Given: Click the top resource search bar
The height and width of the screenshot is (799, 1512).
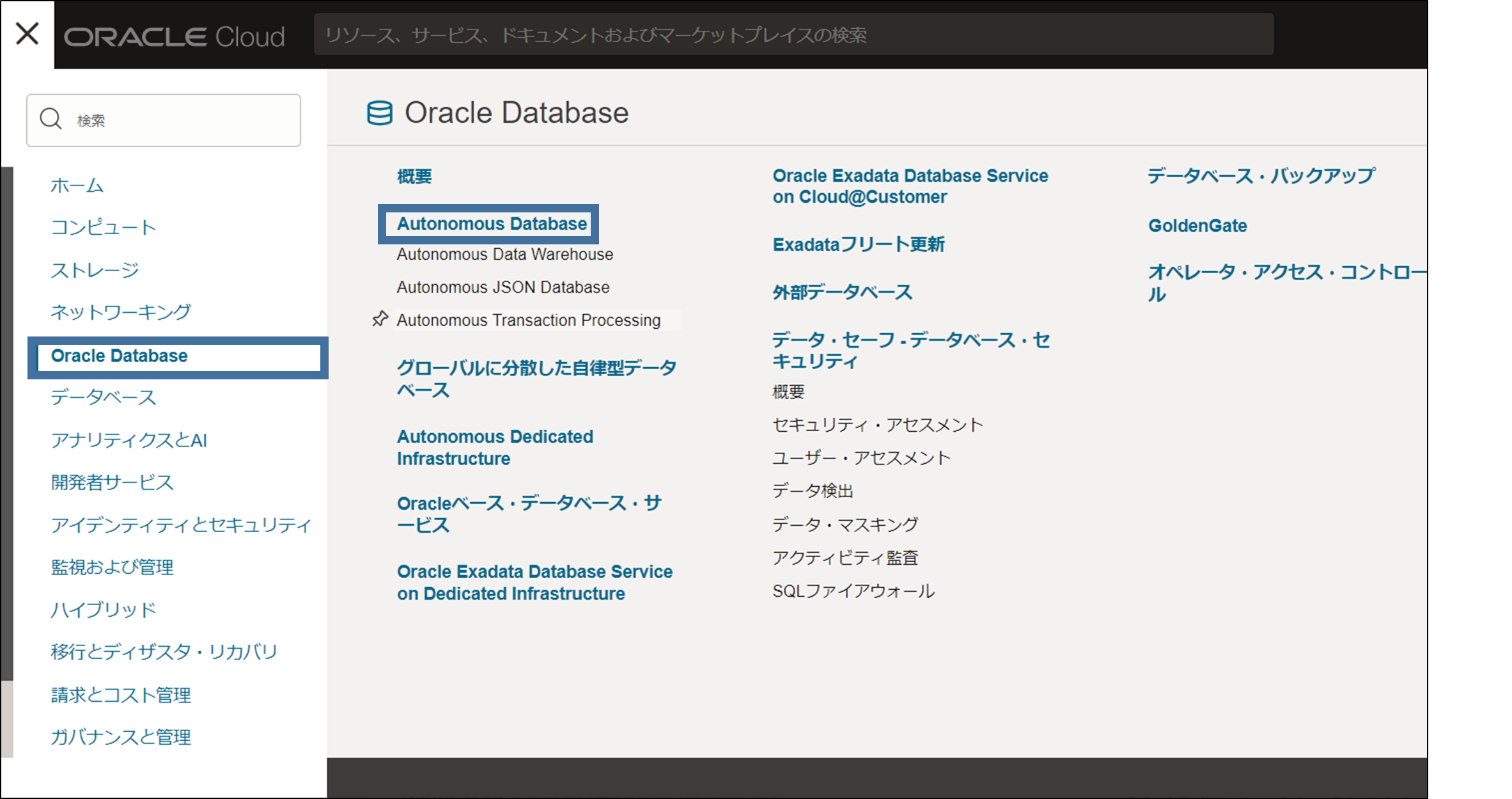Looking at the screenshot, I should coord(793,35).
